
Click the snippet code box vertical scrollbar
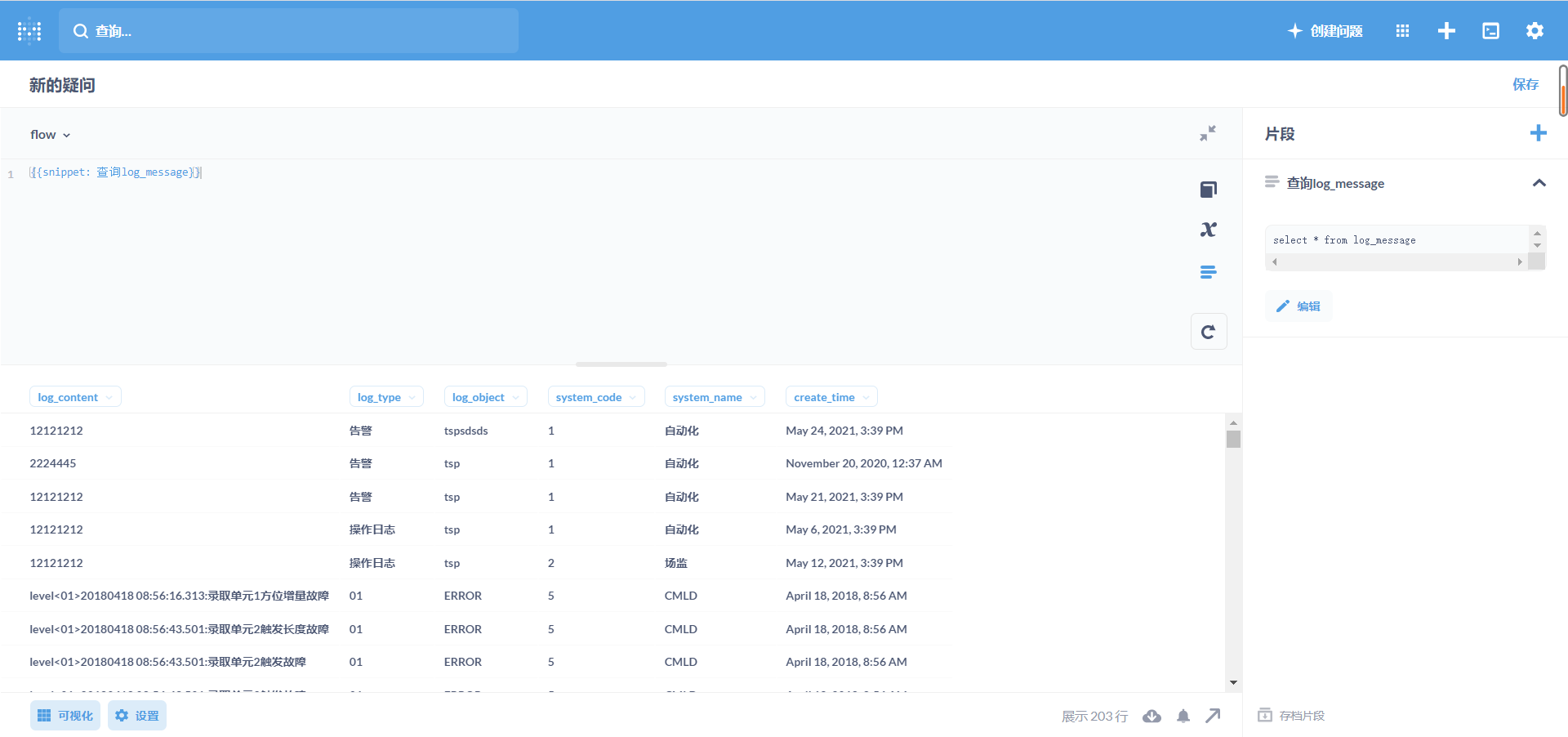click(x=1537, y=239)
